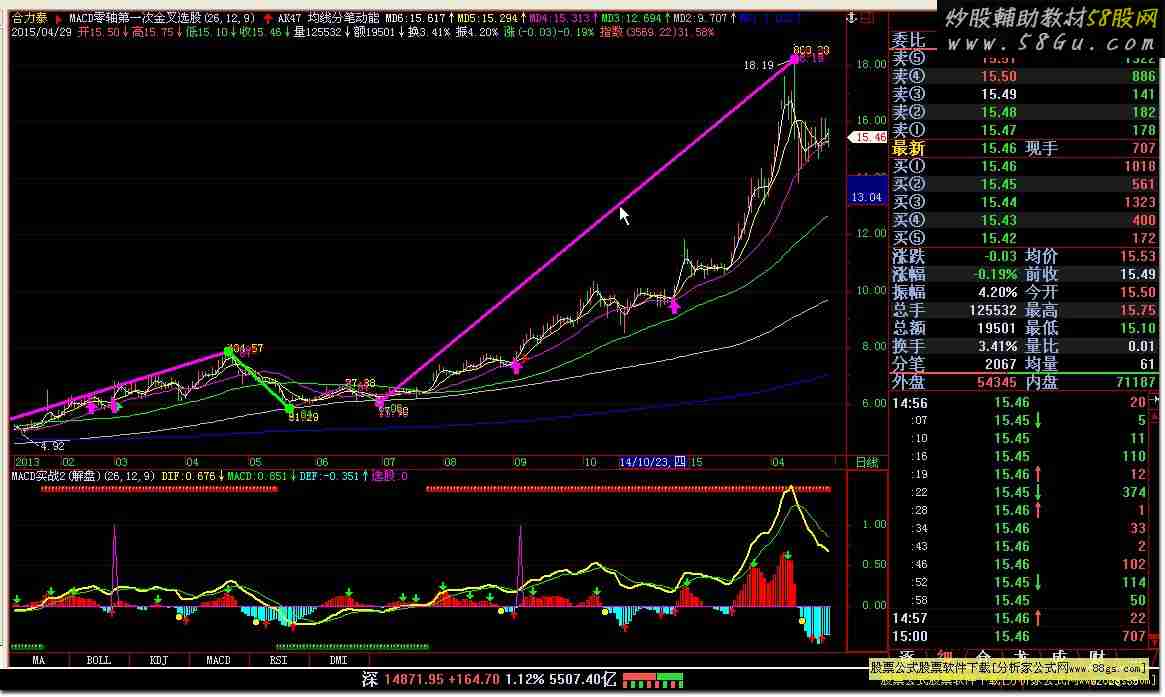Click the MACD零轴第一次金叉选股 indicator title
The width and height of the screenshot is (1165, 697).
pos(162,18)
